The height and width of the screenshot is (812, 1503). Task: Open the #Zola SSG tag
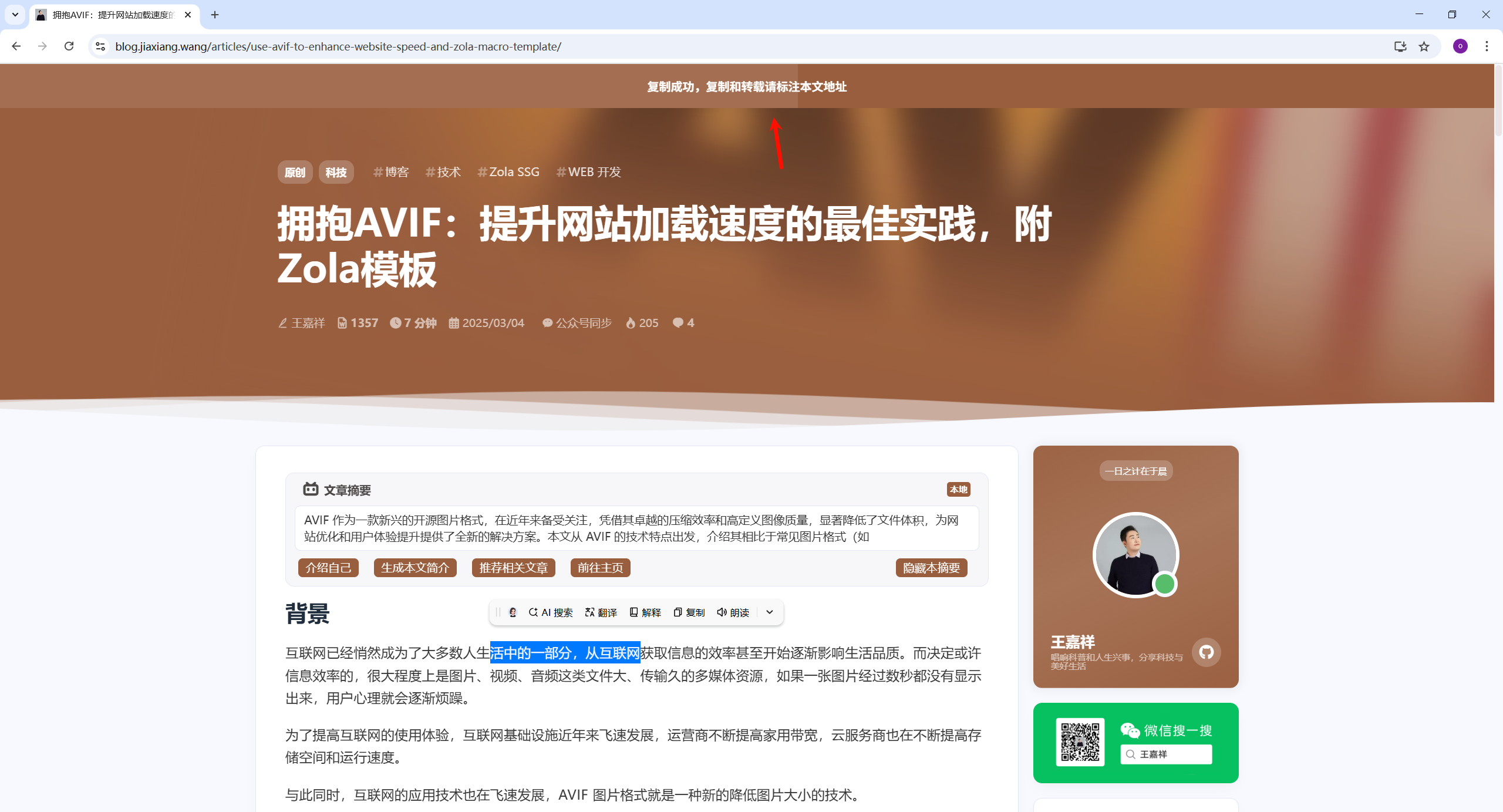[x=508, y=172]
